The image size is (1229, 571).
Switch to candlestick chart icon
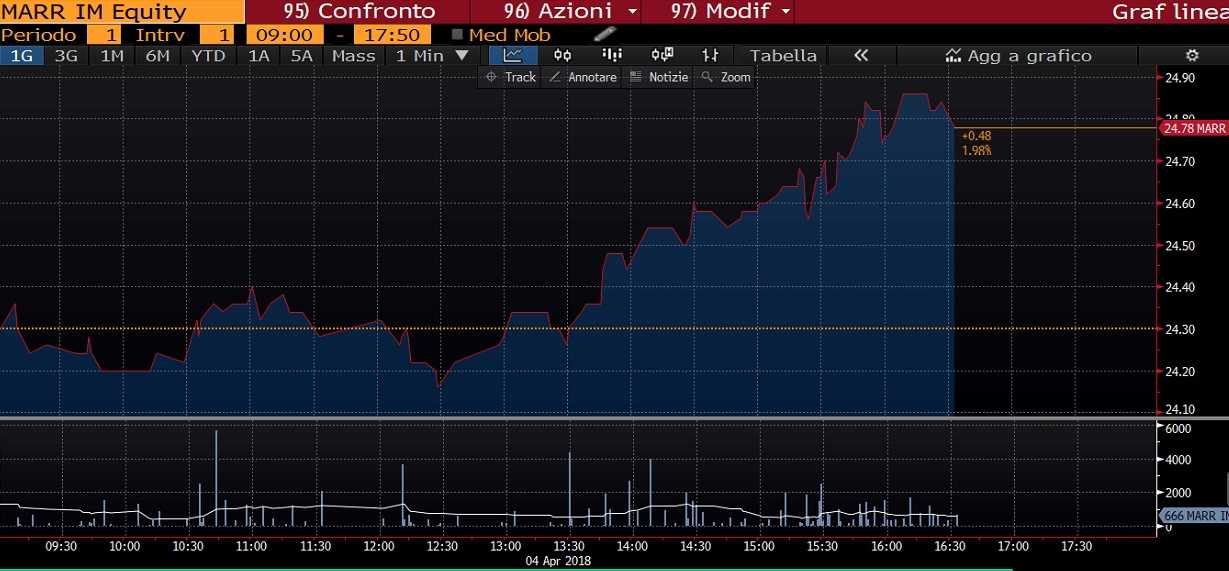coord(563,56)
